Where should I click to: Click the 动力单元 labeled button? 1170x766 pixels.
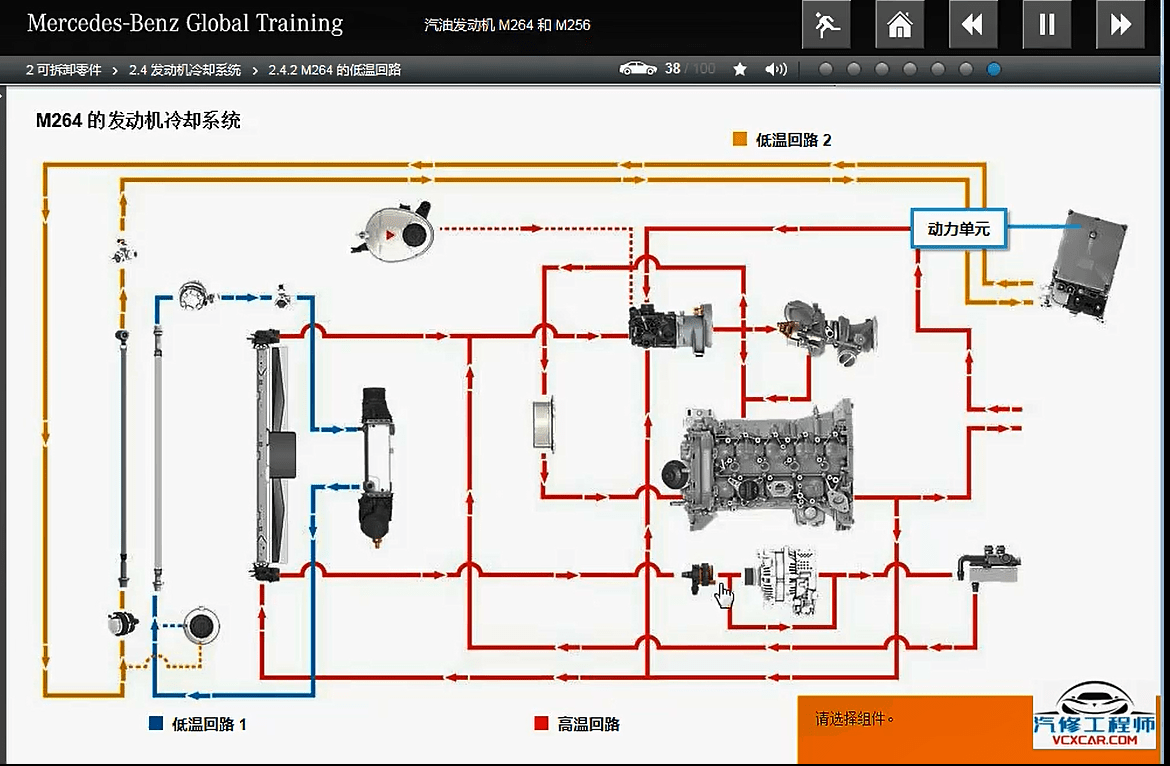pyautogui.click(x=957, y=229)
